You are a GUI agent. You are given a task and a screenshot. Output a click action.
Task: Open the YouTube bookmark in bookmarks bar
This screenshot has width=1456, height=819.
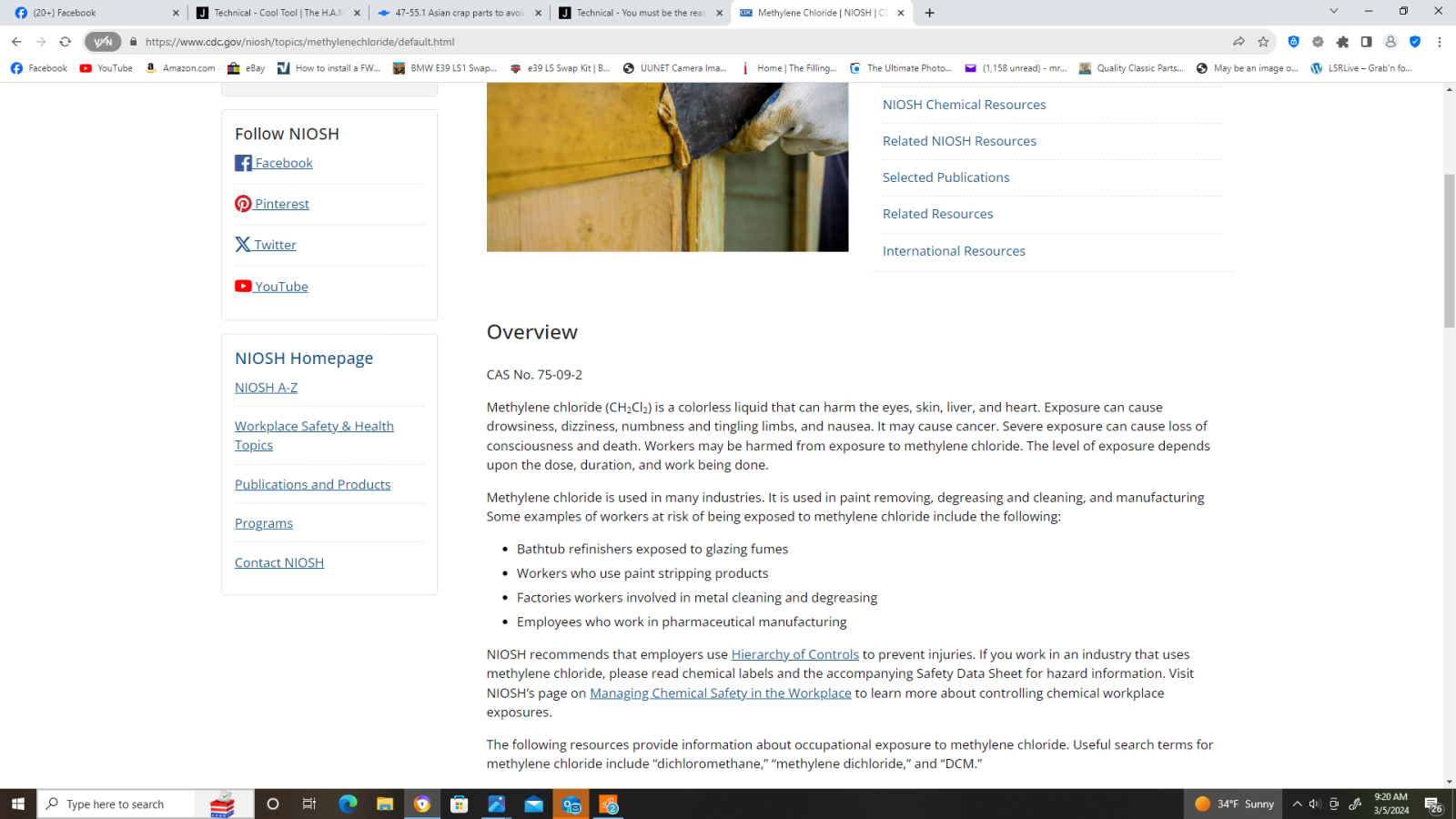click(x=106, y=68)
